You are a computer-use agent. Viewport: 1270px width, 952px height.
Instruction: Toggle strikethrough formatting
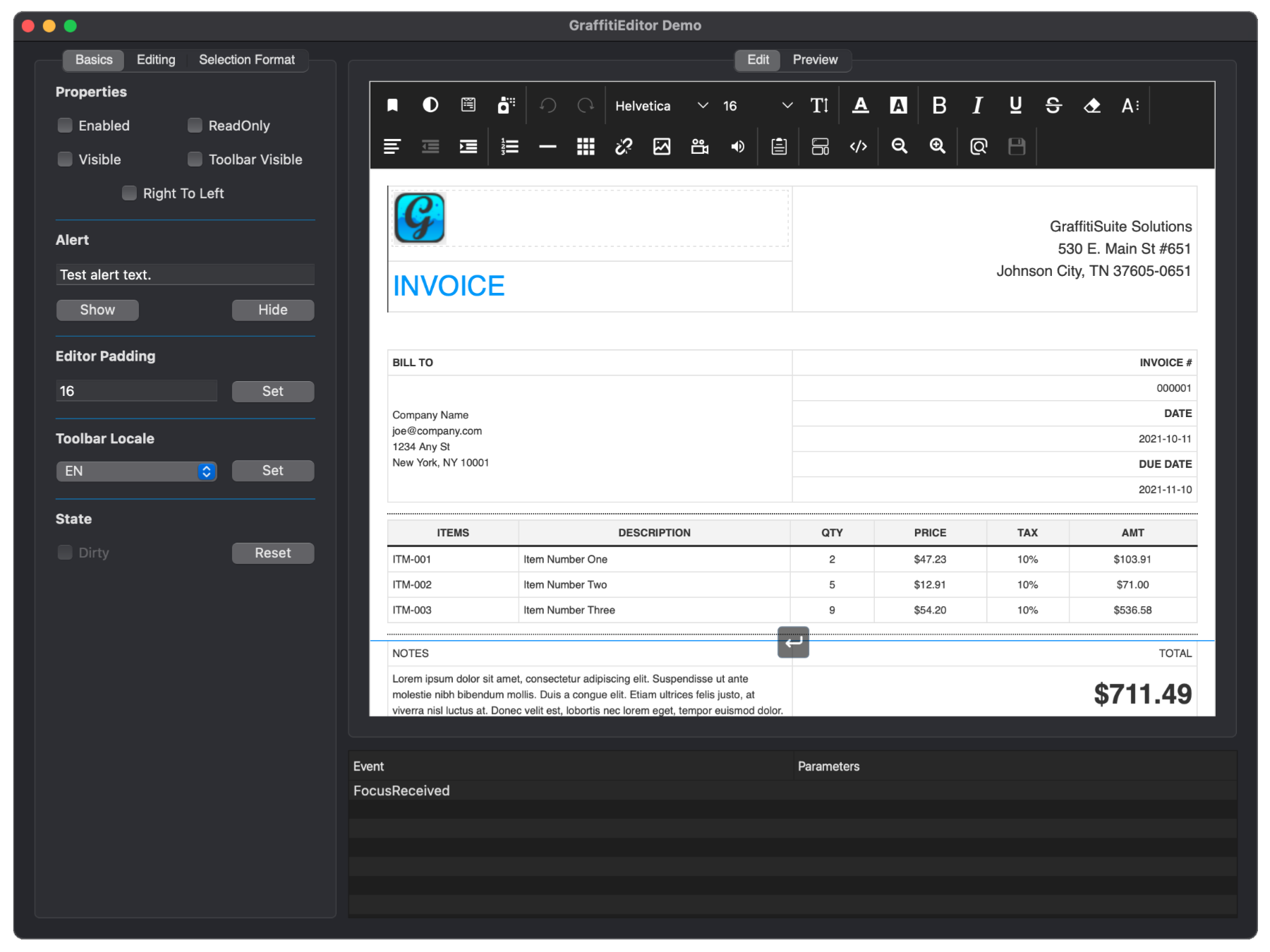1053,106
